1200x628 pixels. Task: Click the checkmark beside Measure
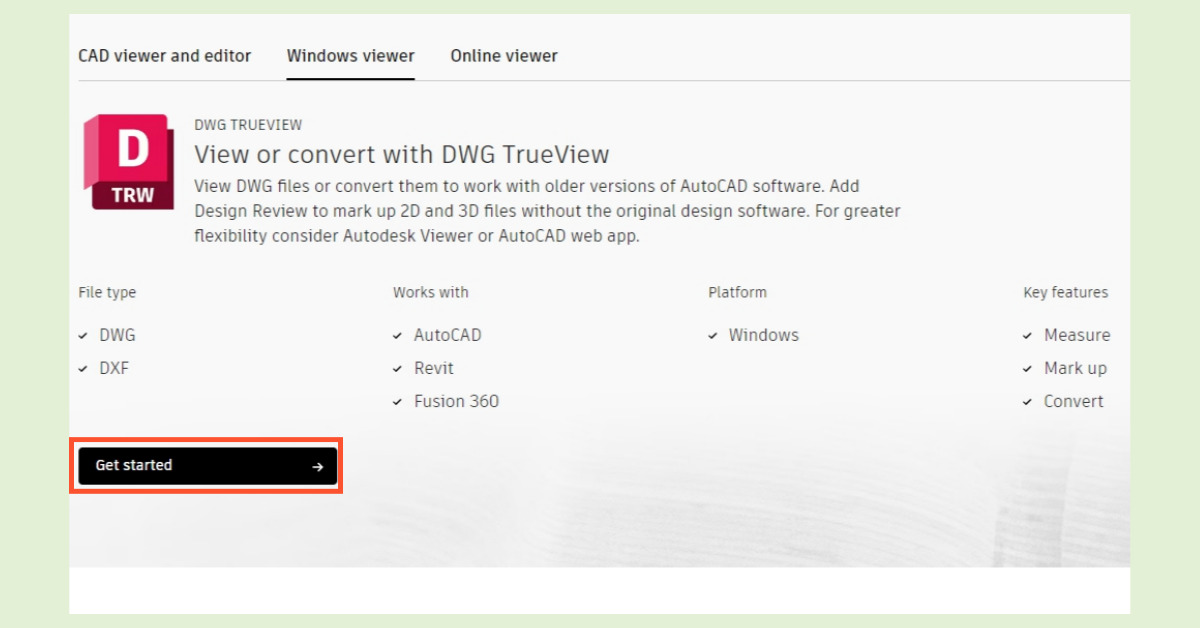coord(1028,336)
